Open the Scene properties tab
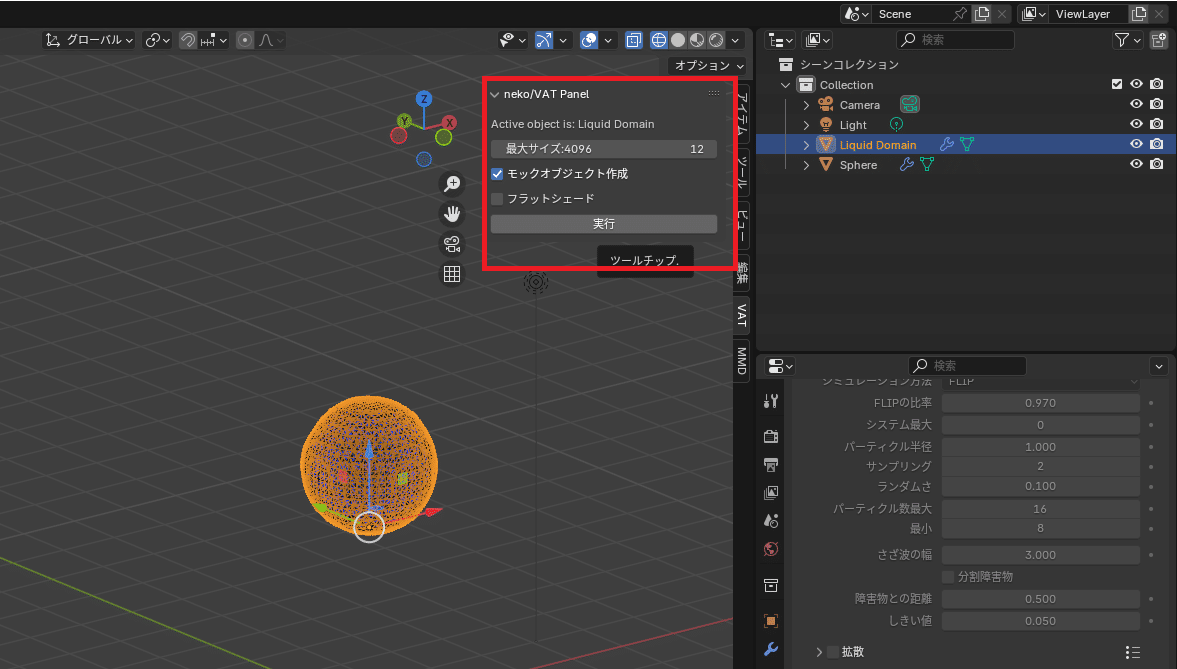This screenshot has height=669, width=1177. [771, 520]
